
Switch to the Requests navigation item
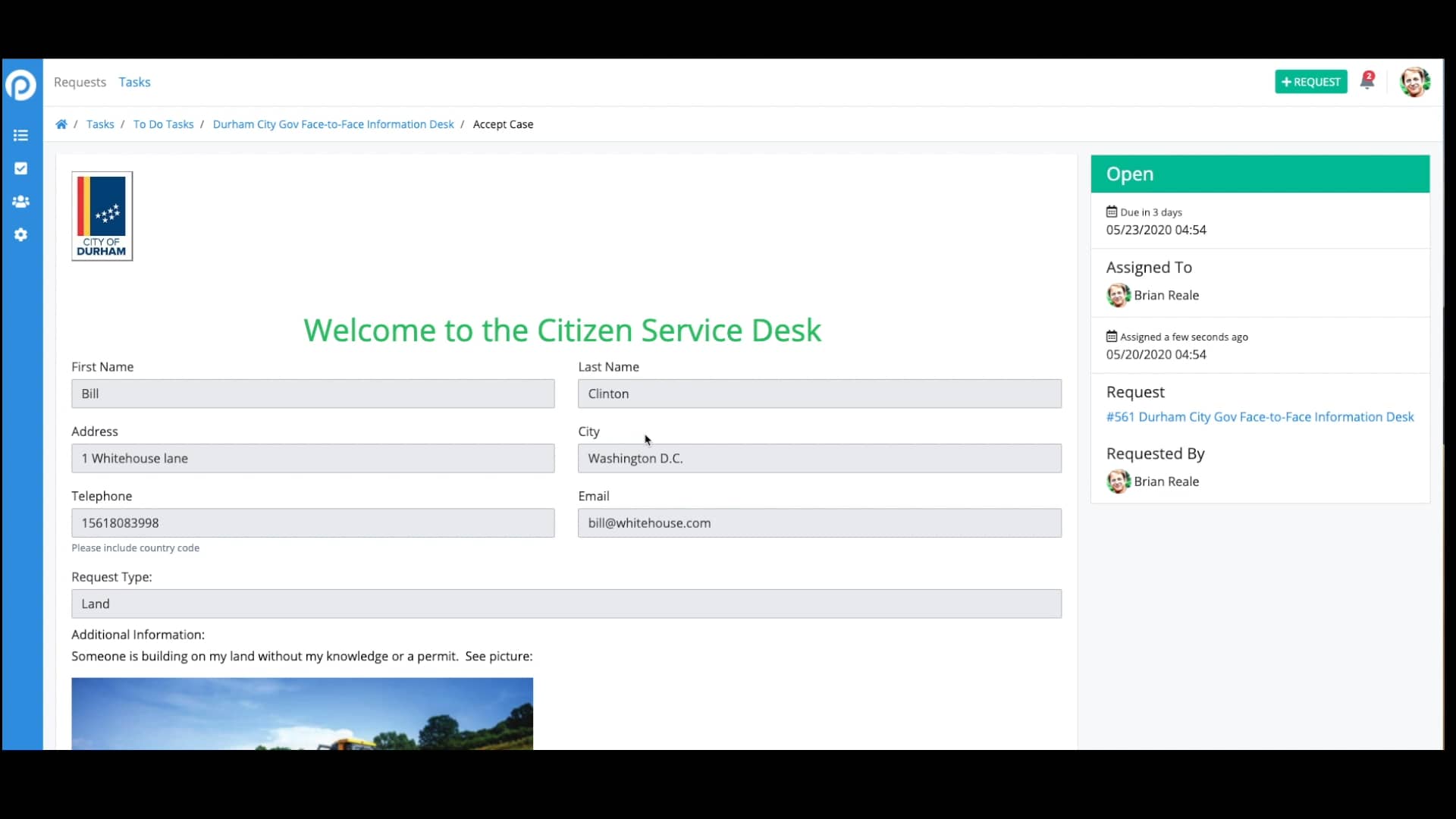[x=80, y=82]
